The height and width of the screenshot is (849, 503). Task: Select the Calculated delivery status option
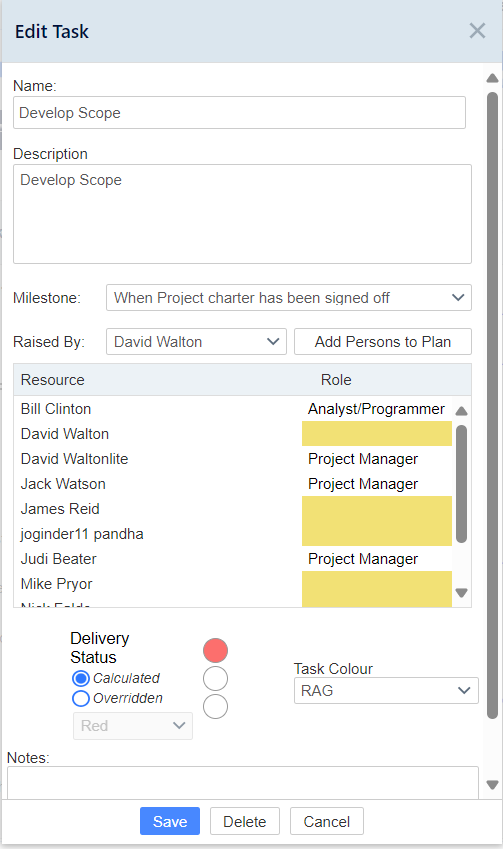point(81,678)
